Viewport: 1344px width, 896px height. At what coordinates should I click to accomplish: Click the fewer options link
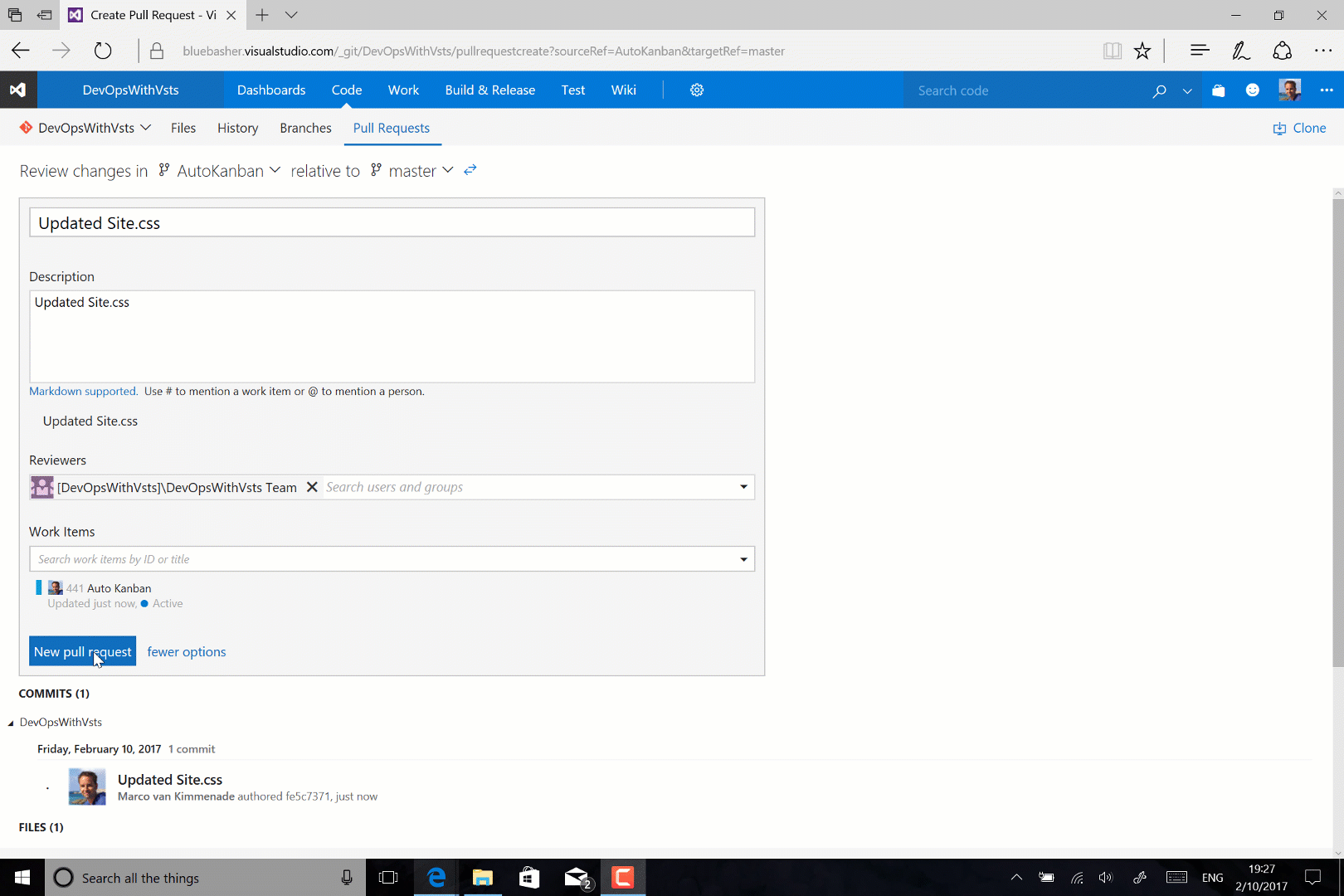[187, 652]
